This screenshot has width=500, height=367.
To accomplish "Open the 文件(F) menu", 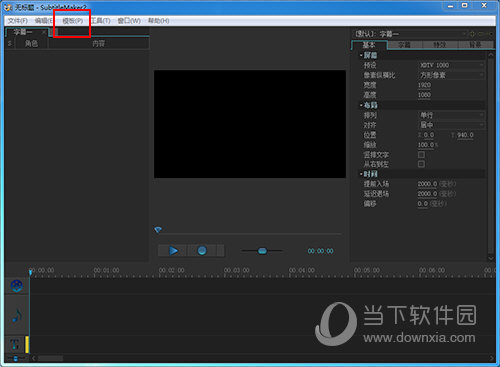I will coord(18,21).
